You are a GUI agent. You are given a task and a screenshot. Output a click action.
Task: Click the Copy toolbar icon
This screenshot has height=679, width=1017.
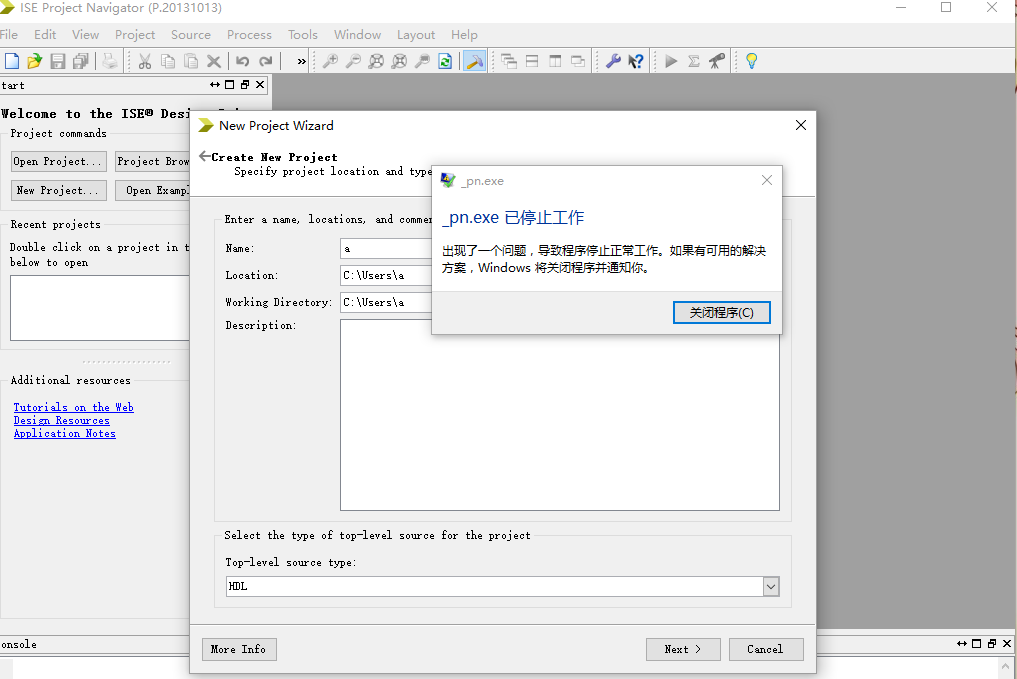pos(168,61)
